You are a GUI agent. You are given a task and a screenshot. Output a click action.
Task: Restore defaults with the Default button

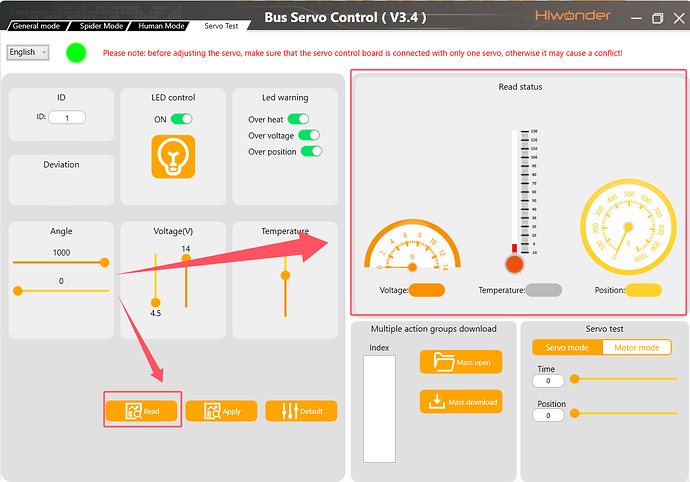coord(301,411)
